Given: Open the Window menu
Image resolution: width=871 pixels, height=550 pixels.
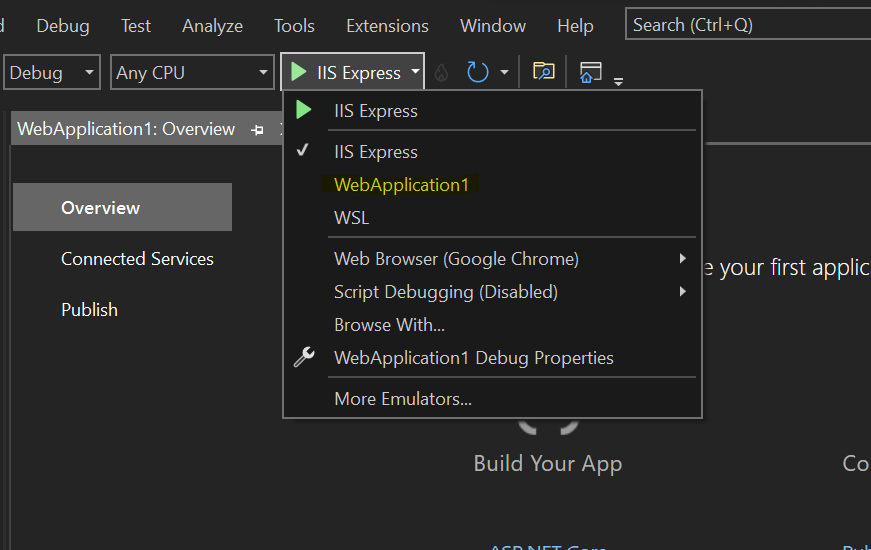Looking at the screenshot, I should click(x=493, y=26).
